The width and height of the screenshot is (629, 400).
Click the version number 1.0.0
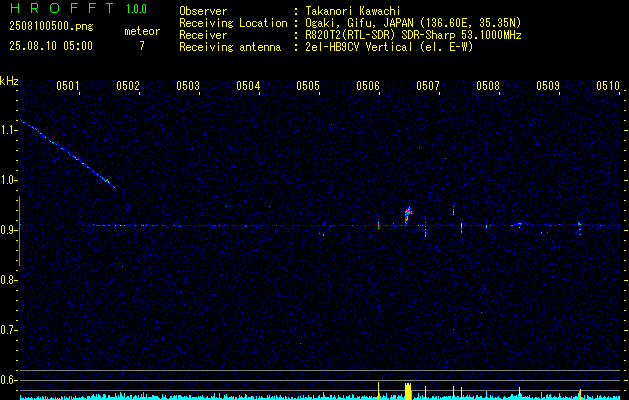click(x=136, y=9)
